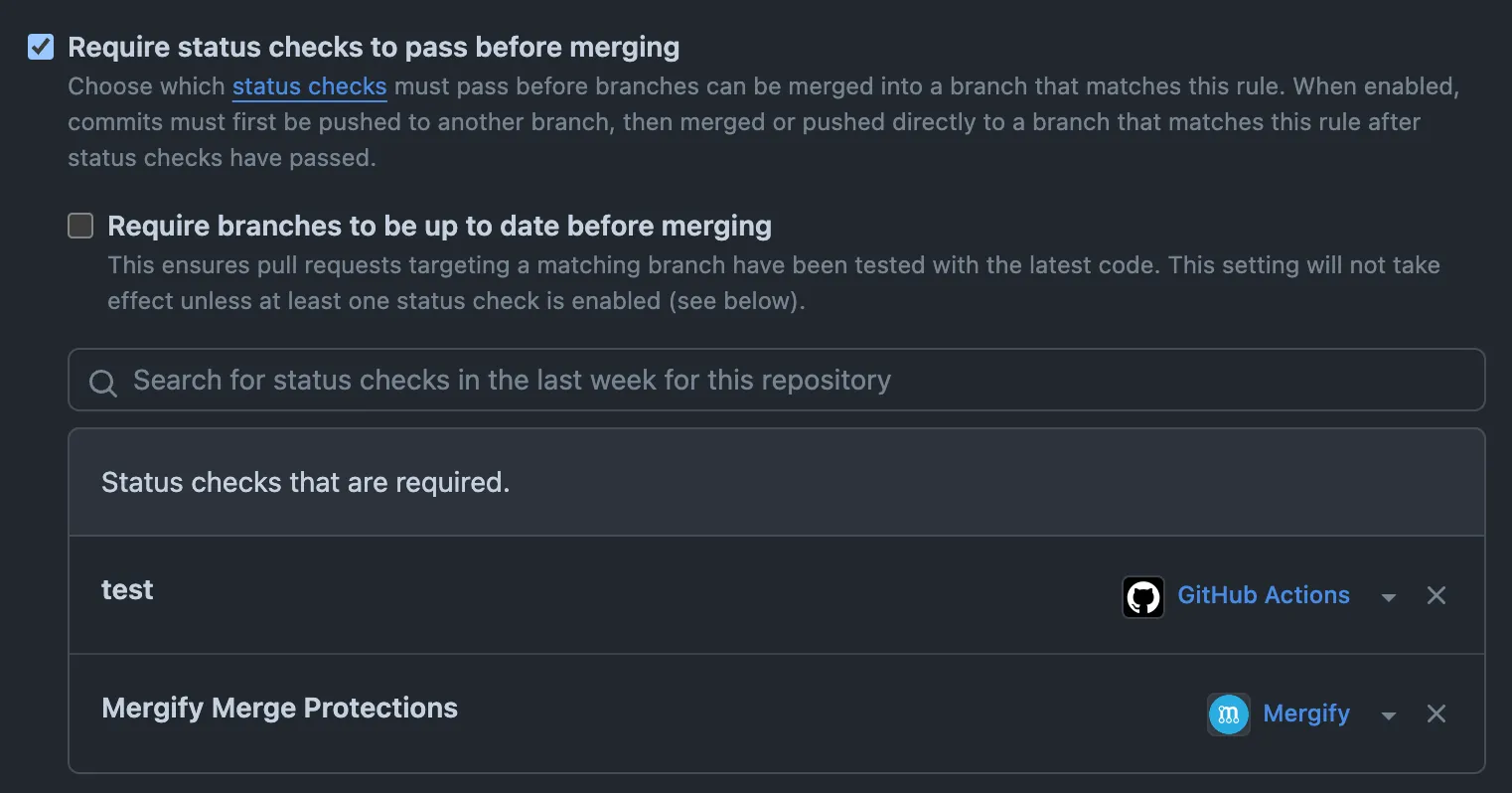Click the magnifying glass search icon
This screenshot has width=1512, height=793.
[102, 381]
